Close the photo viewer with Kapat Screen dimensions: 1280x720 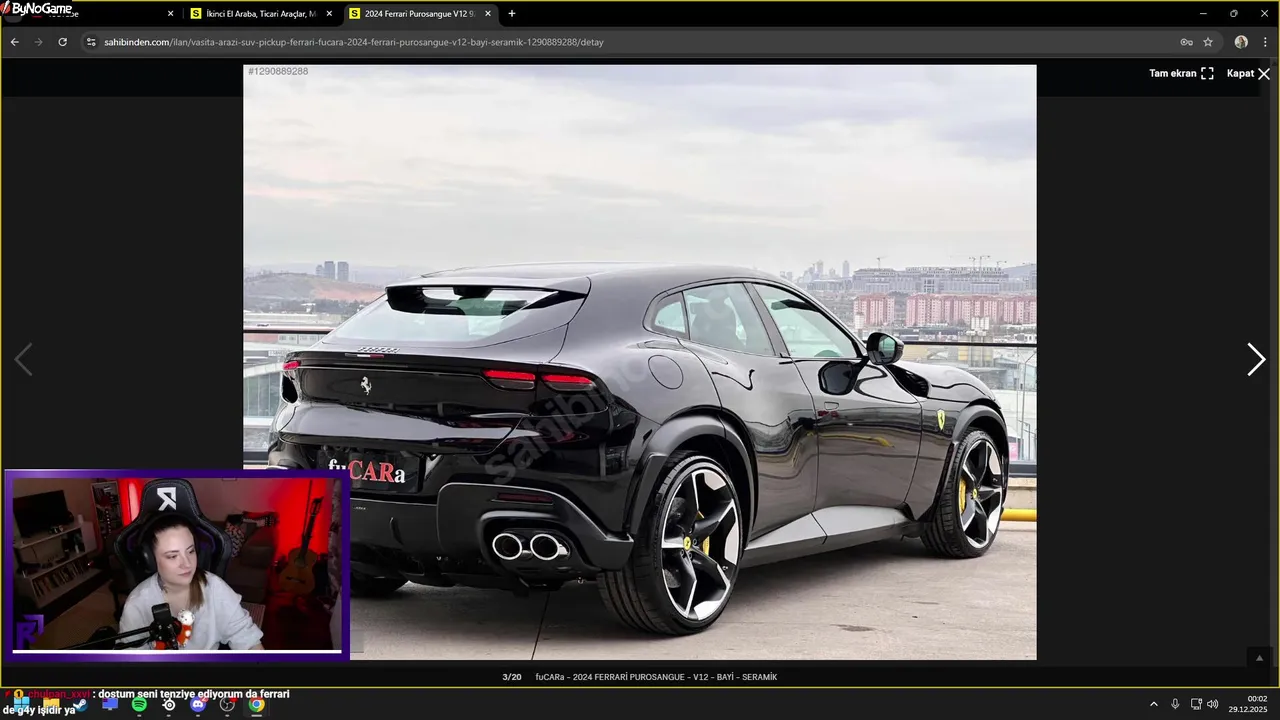[1248, 73]
